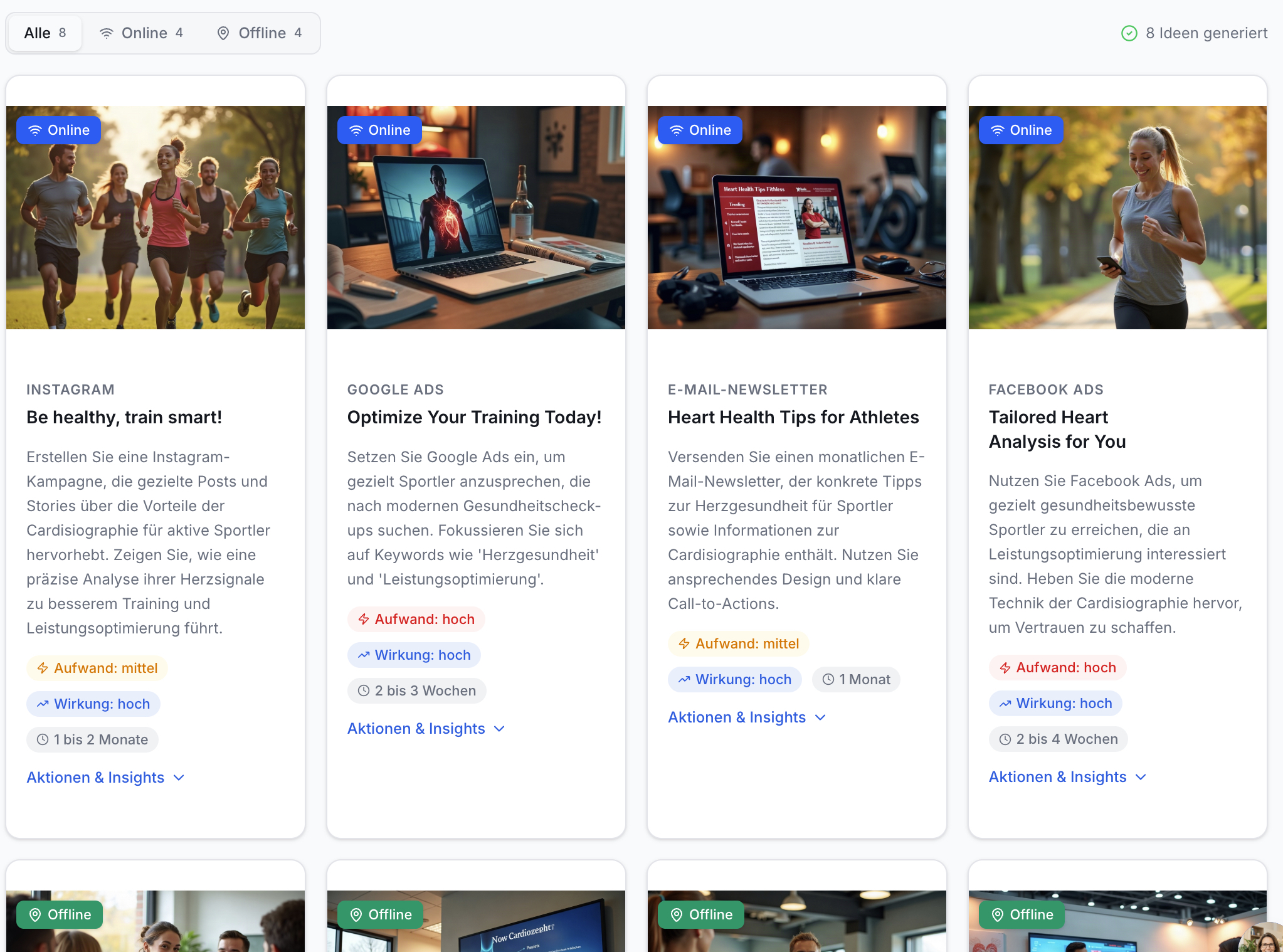Screen dimensions: 1283x952
Task: Expand Aktionen & Insights on the E-Mail-Newsletter card
Action: (x=747, y=717)
